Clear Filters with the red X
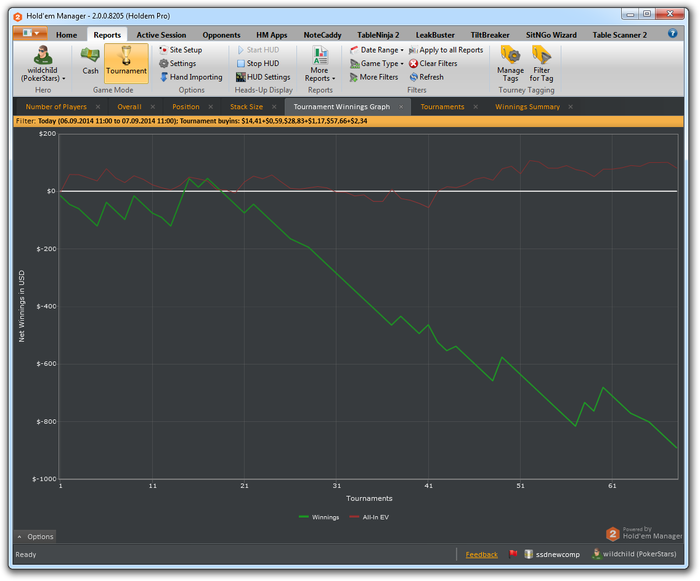Viewport: 700px width, 581px height. click(x=433, y=63)
